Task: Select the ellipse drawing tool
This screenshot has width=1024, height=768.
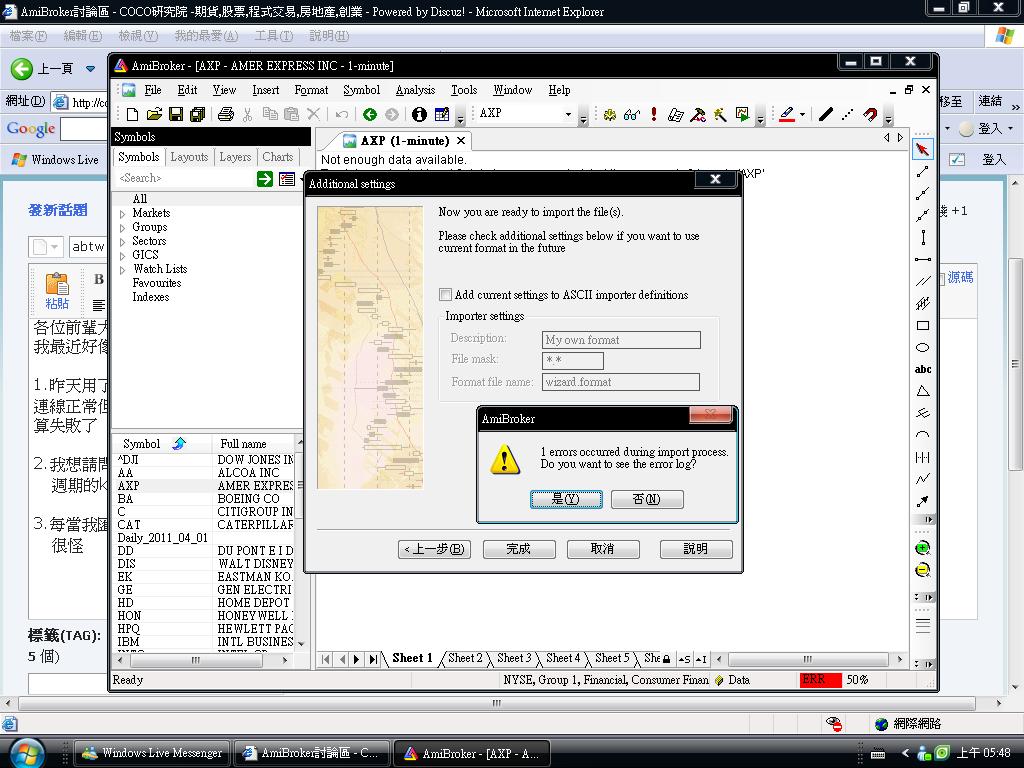Action: tap(923, 347)
